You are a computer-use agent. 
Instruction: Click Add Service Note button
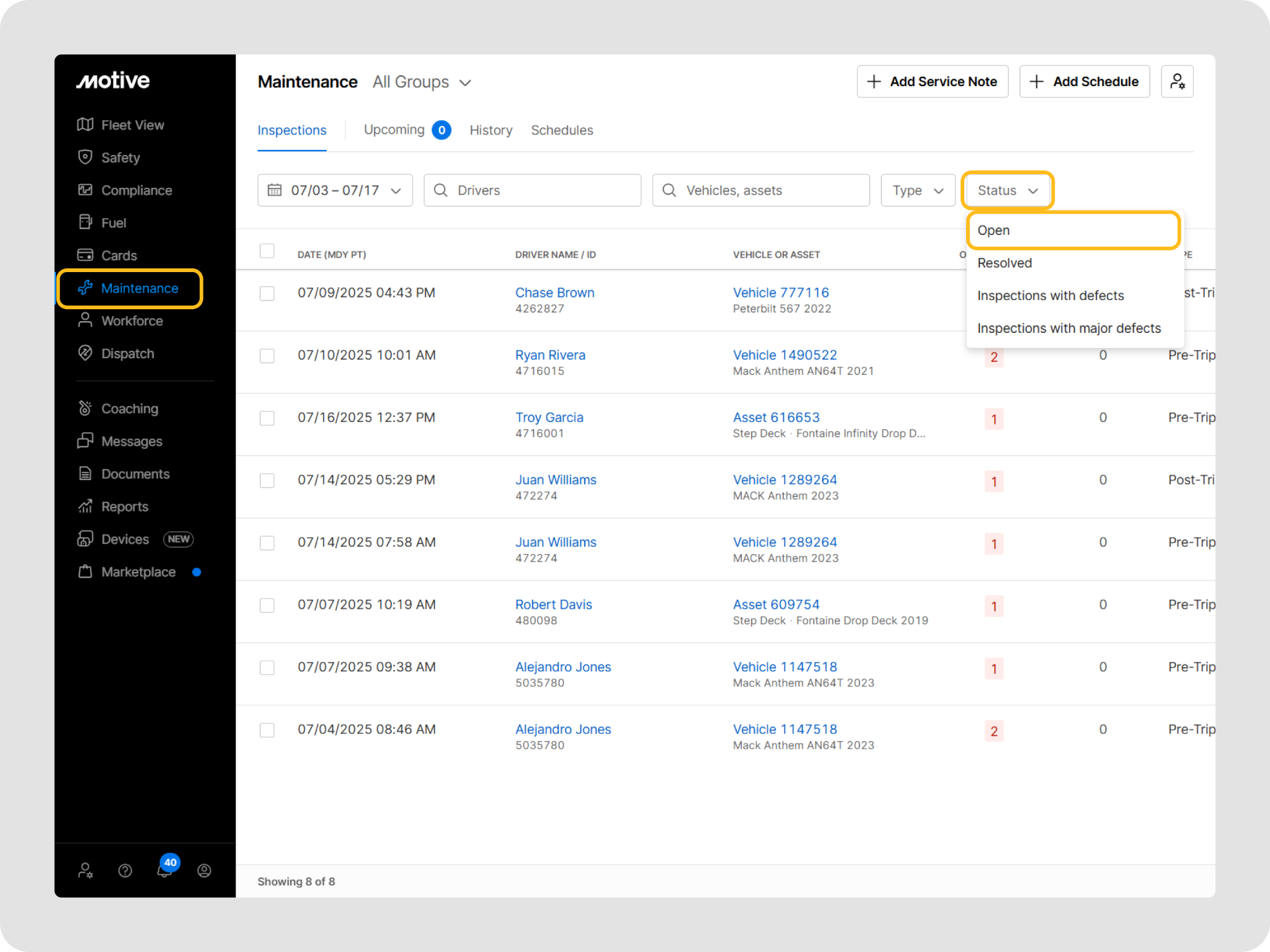(932, 82)
